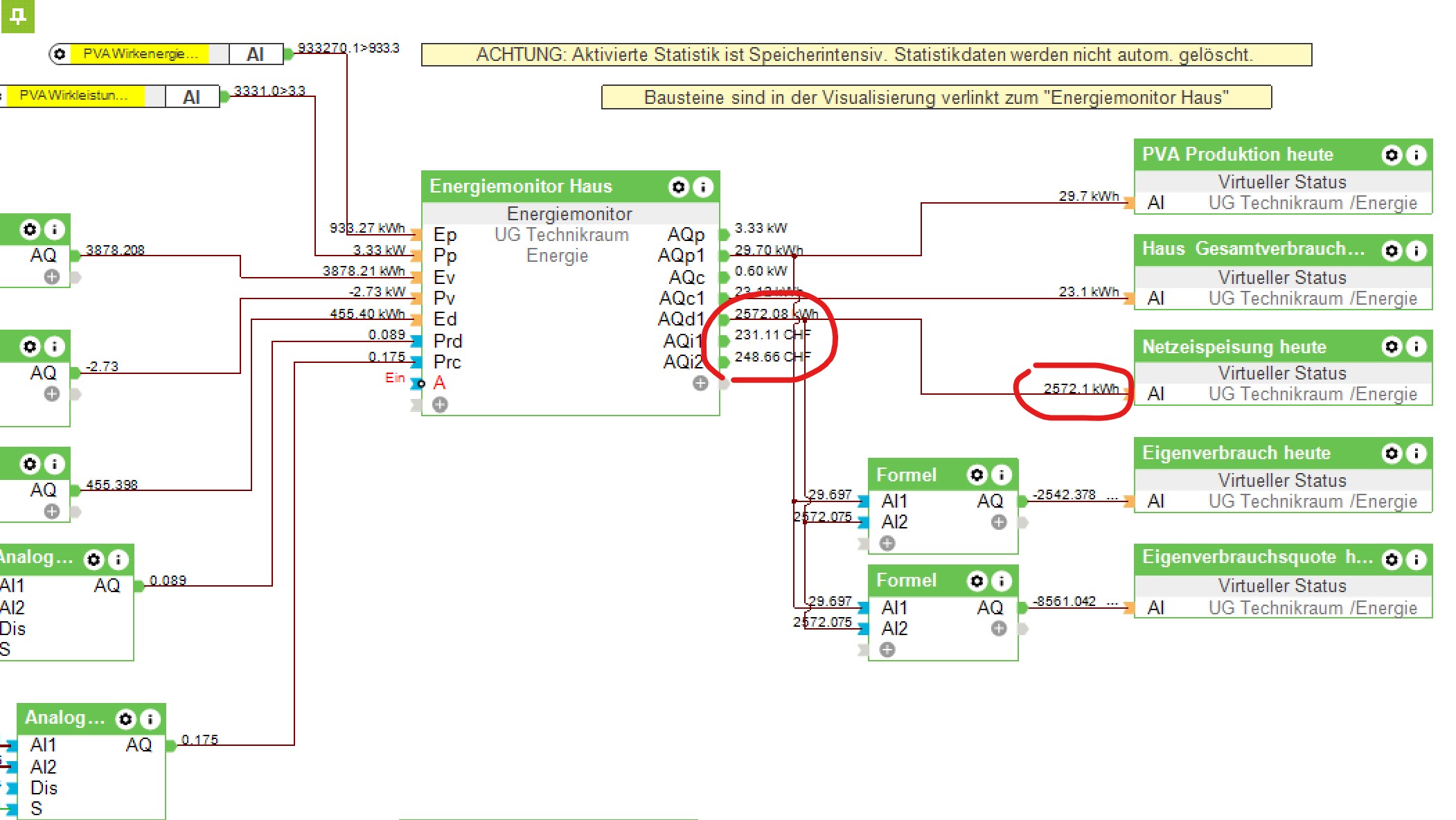Open settings gear of Energiemonitor Haus block
The width and height of the screenshot is (1456, 820).
click(679, 186)
